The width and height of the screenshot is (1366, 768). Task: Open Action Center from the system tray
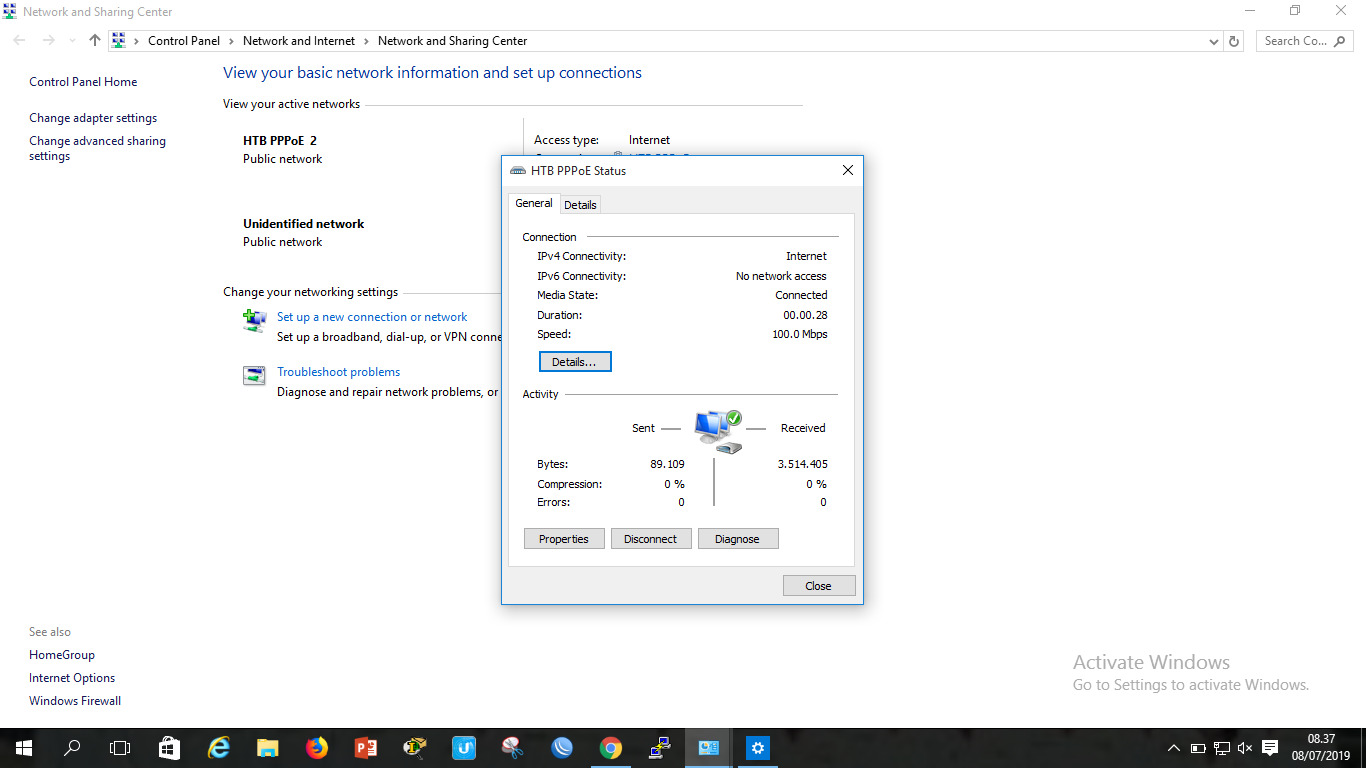(1269, 747)
